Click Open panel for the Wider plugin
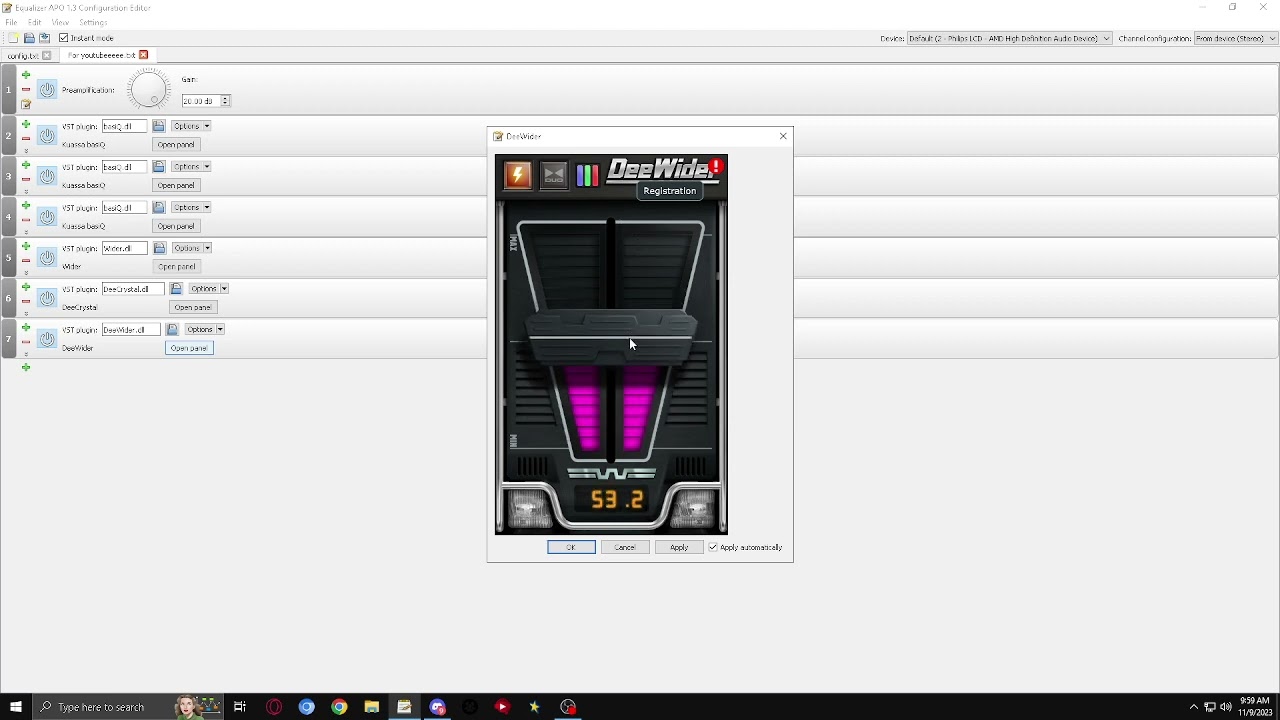 [x=176, y=266]
